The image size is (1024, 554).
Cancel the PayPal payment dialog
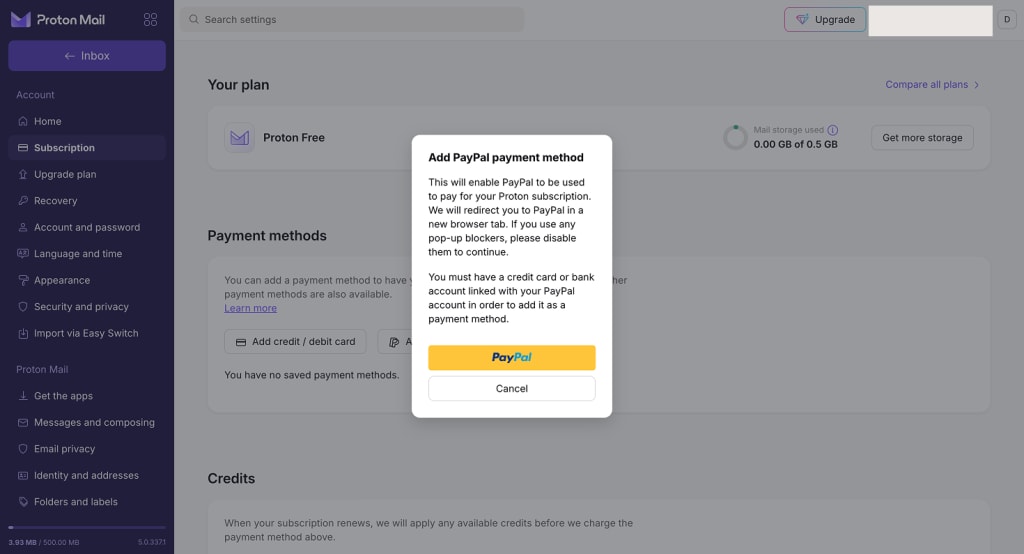(x=511, y=388)
